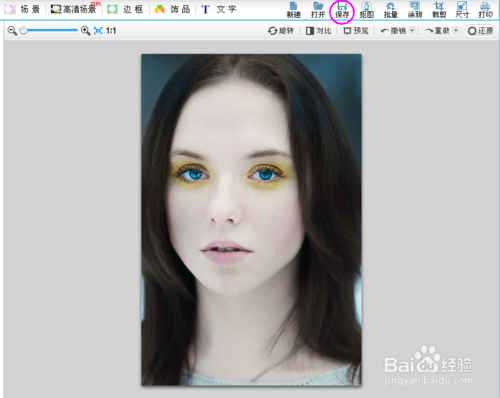Viewport: 500px width, 398px height.
Task: Click the 预览 (Preview) button
Action: click(x=356, y=31)
